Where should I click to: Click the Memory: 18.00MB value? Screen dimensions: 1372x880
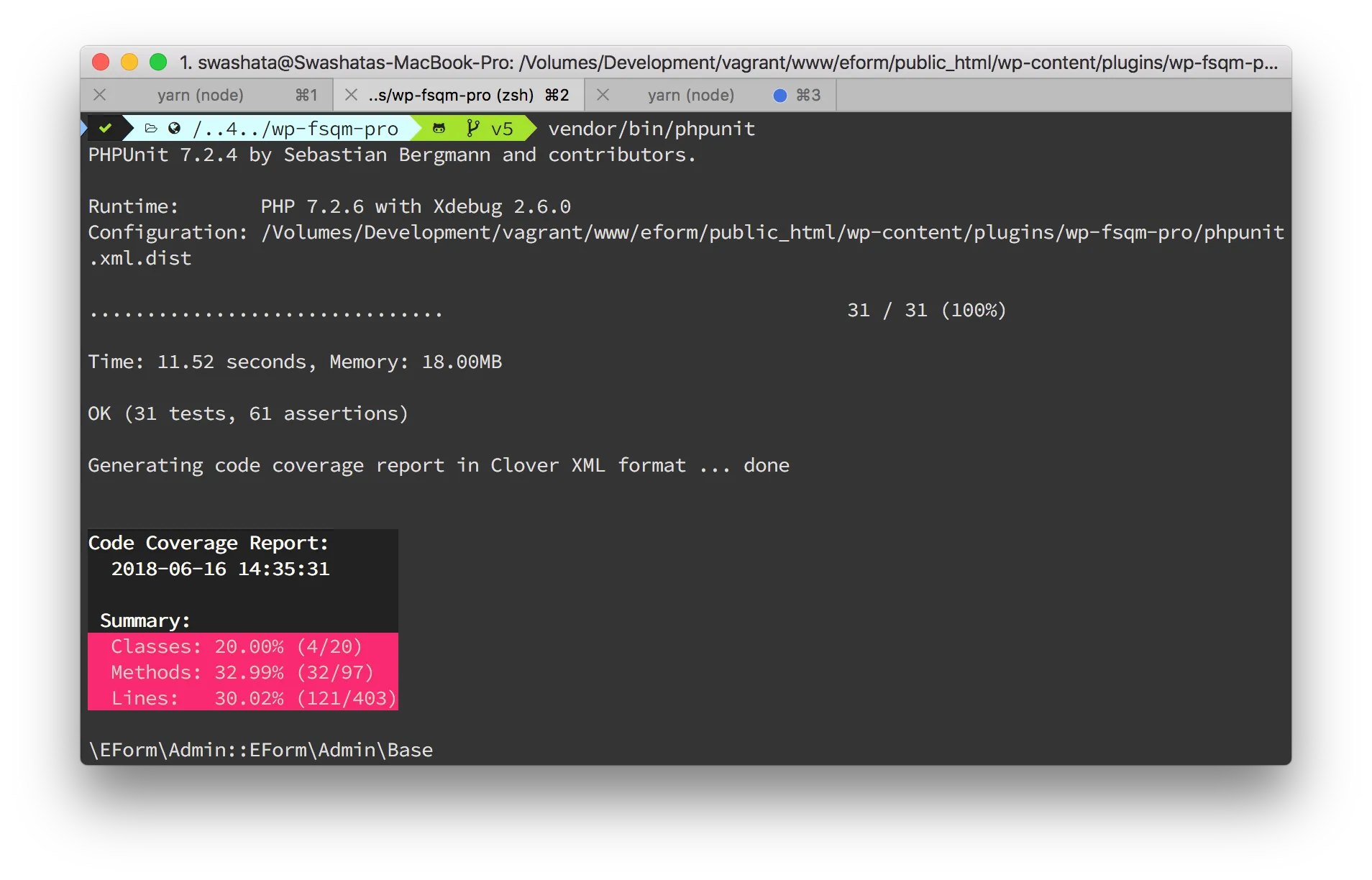[x=416, y=362]
